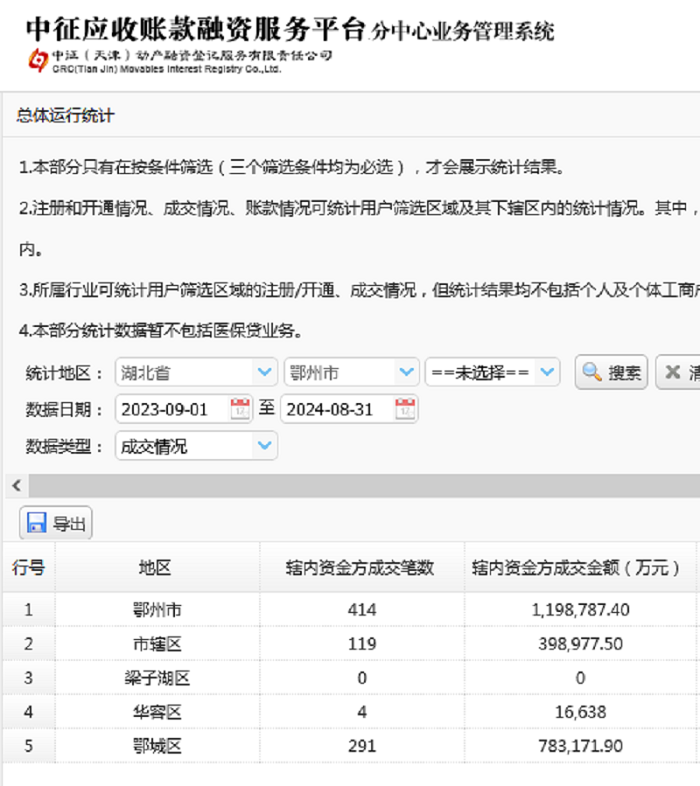Select the 市辖区 table cell
Image resolution: width=700 pixels, height=786 pixels.
[157, 644]
